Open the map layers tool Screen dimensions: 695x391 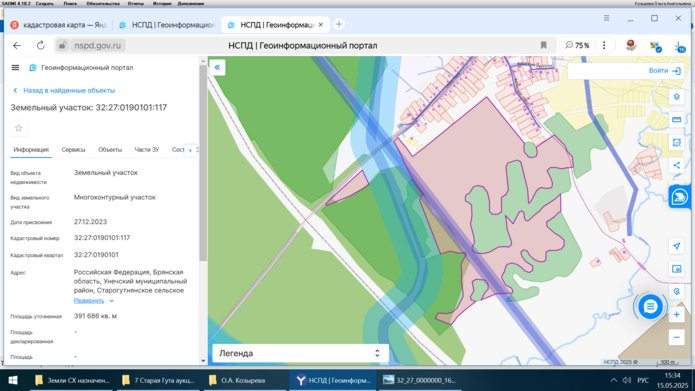[676, 97]
